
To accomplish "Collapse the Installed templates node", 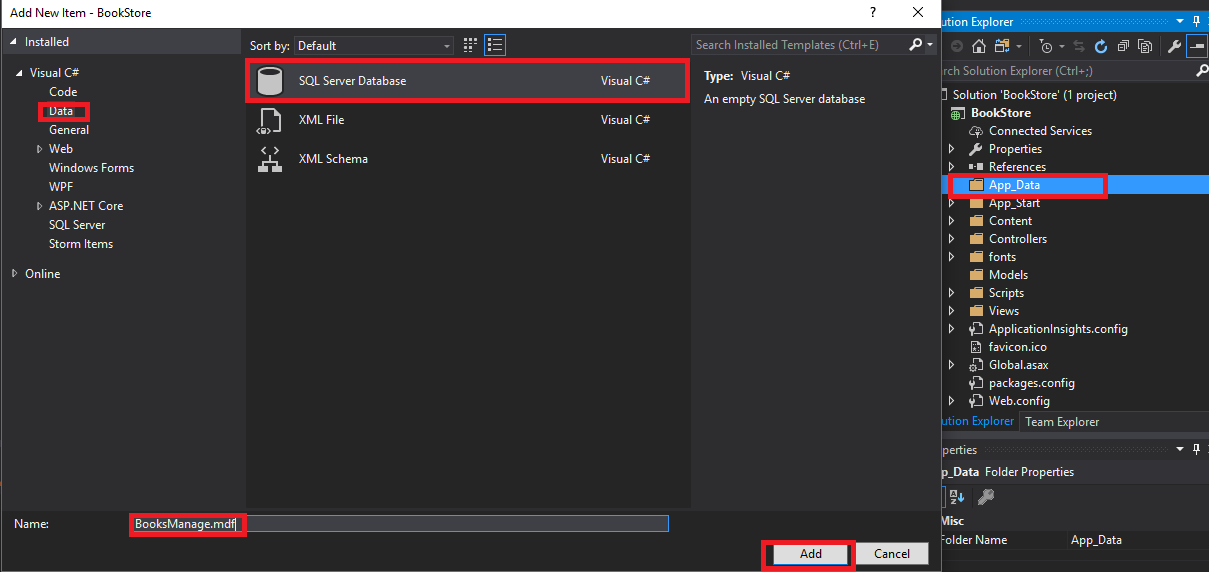I will (x=14, y=42).
